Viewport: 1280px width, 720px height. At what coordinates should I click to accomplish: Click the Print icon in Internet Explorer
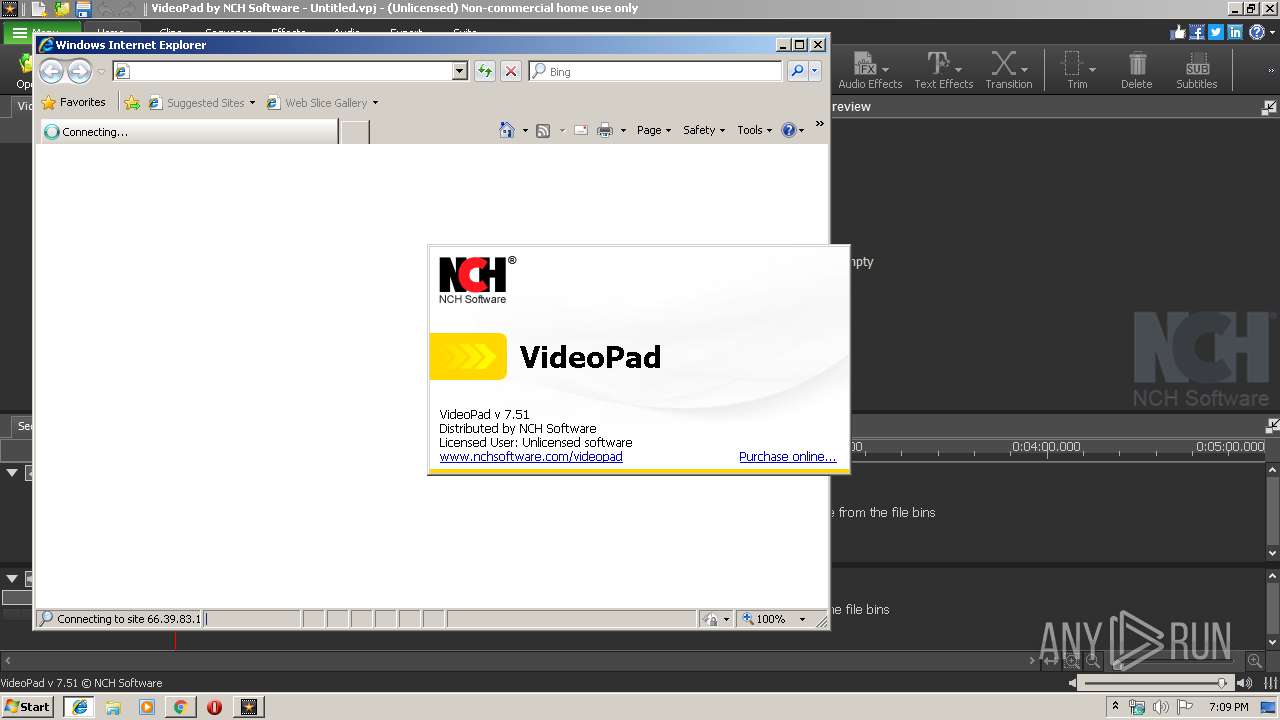tap(605, 130)
